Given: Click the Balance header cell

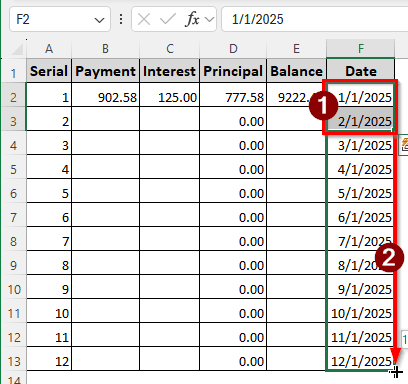Looking at the screenshot, I should 296,71.
